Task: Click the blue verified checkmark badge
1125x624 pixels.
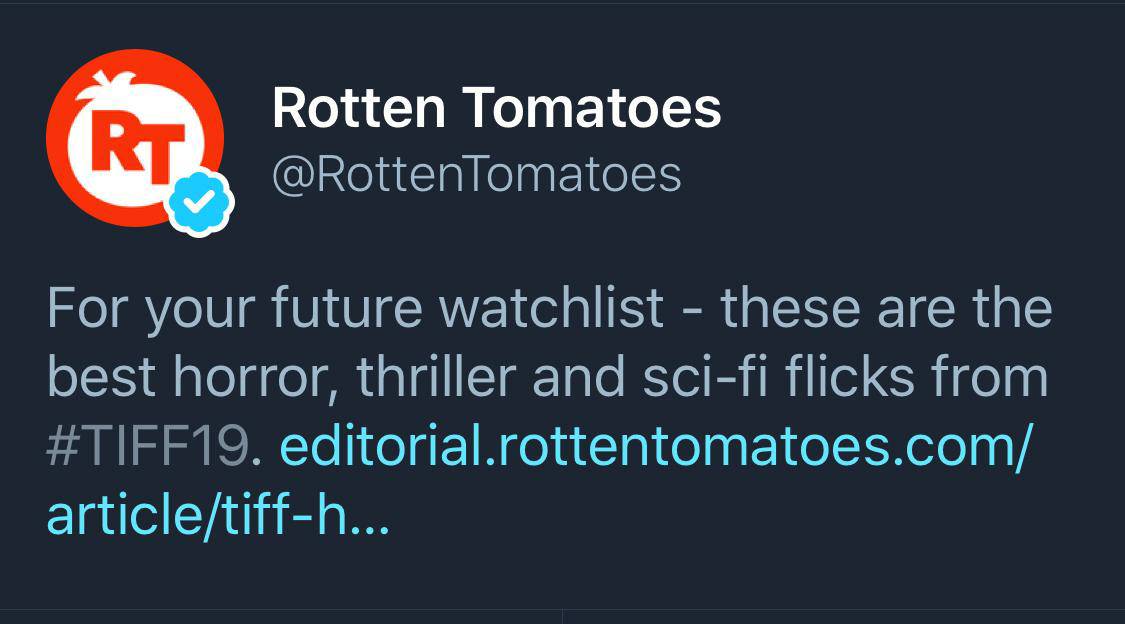Action: [199, 202]
